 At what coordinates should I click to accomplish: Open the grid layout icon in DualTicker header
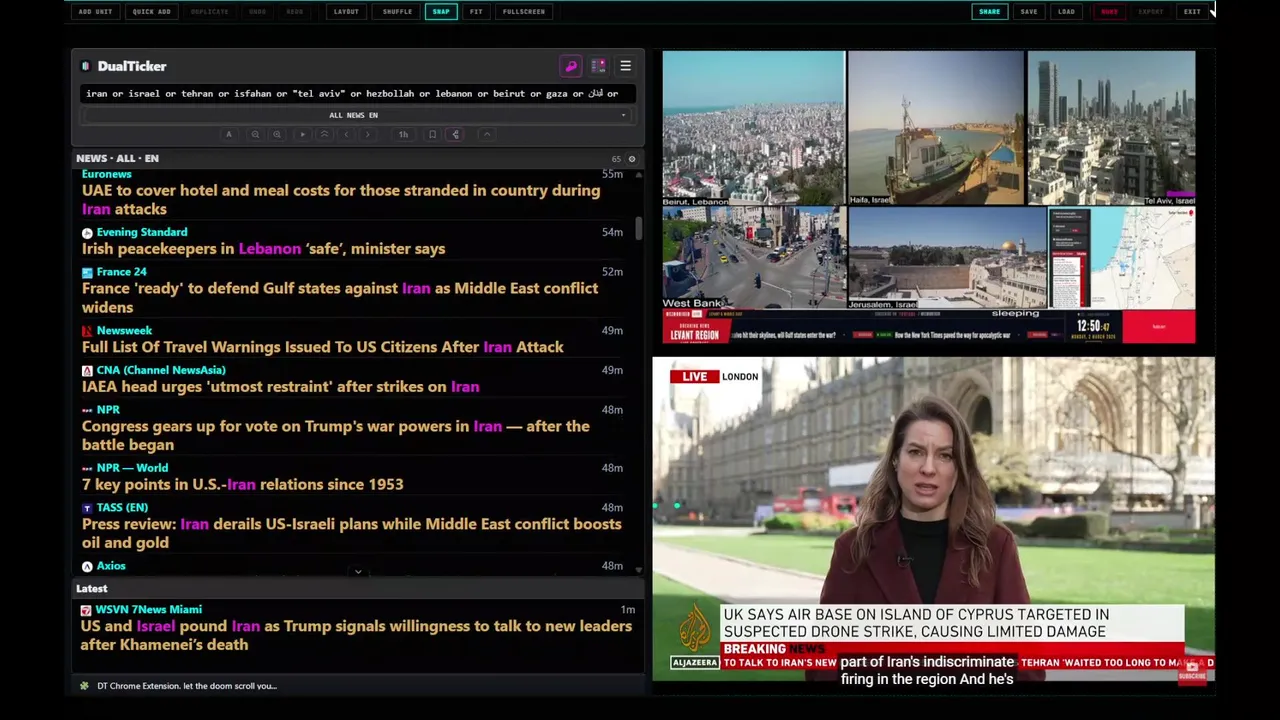598,66
